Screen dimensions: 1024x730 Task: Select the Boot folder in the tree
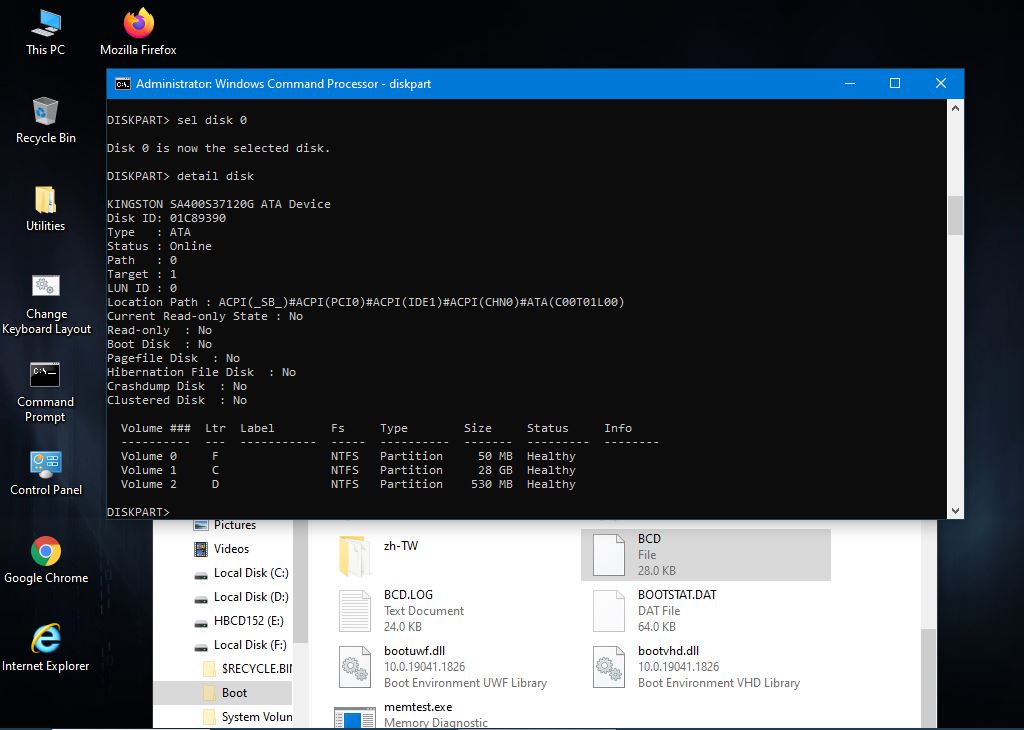pos(234,693)
